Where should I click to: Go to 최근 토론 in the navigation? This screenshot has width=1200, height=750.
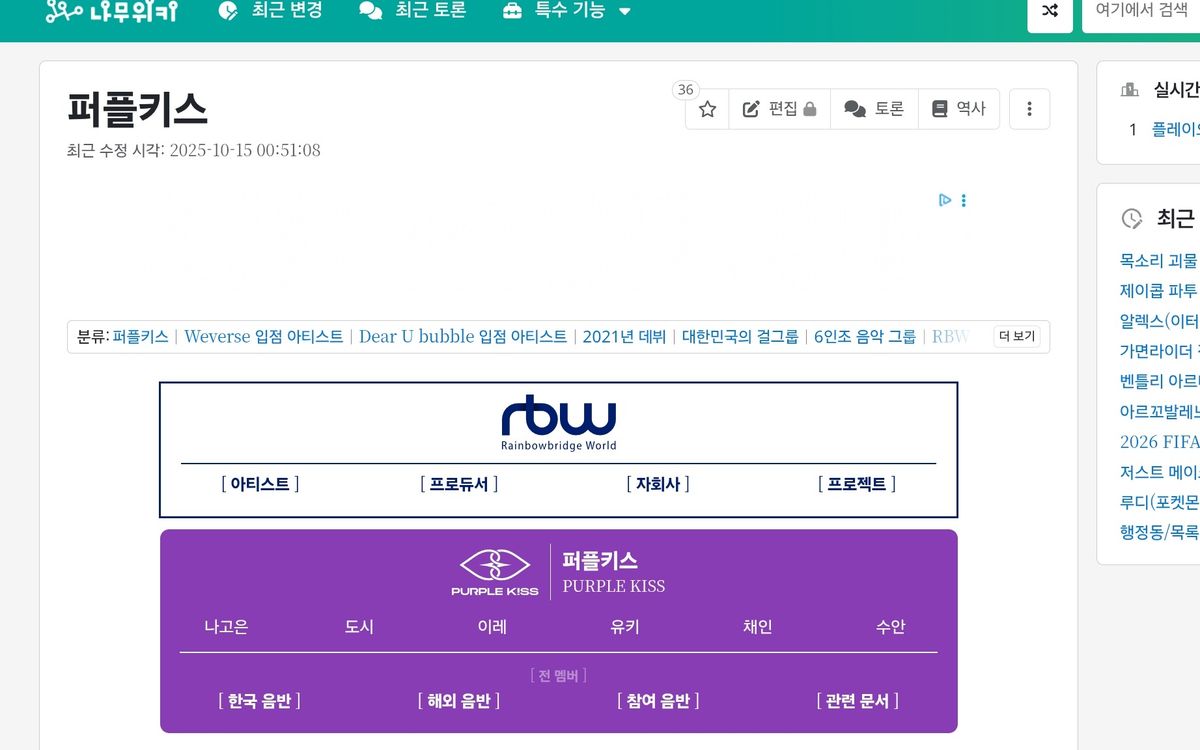(413, 11)
